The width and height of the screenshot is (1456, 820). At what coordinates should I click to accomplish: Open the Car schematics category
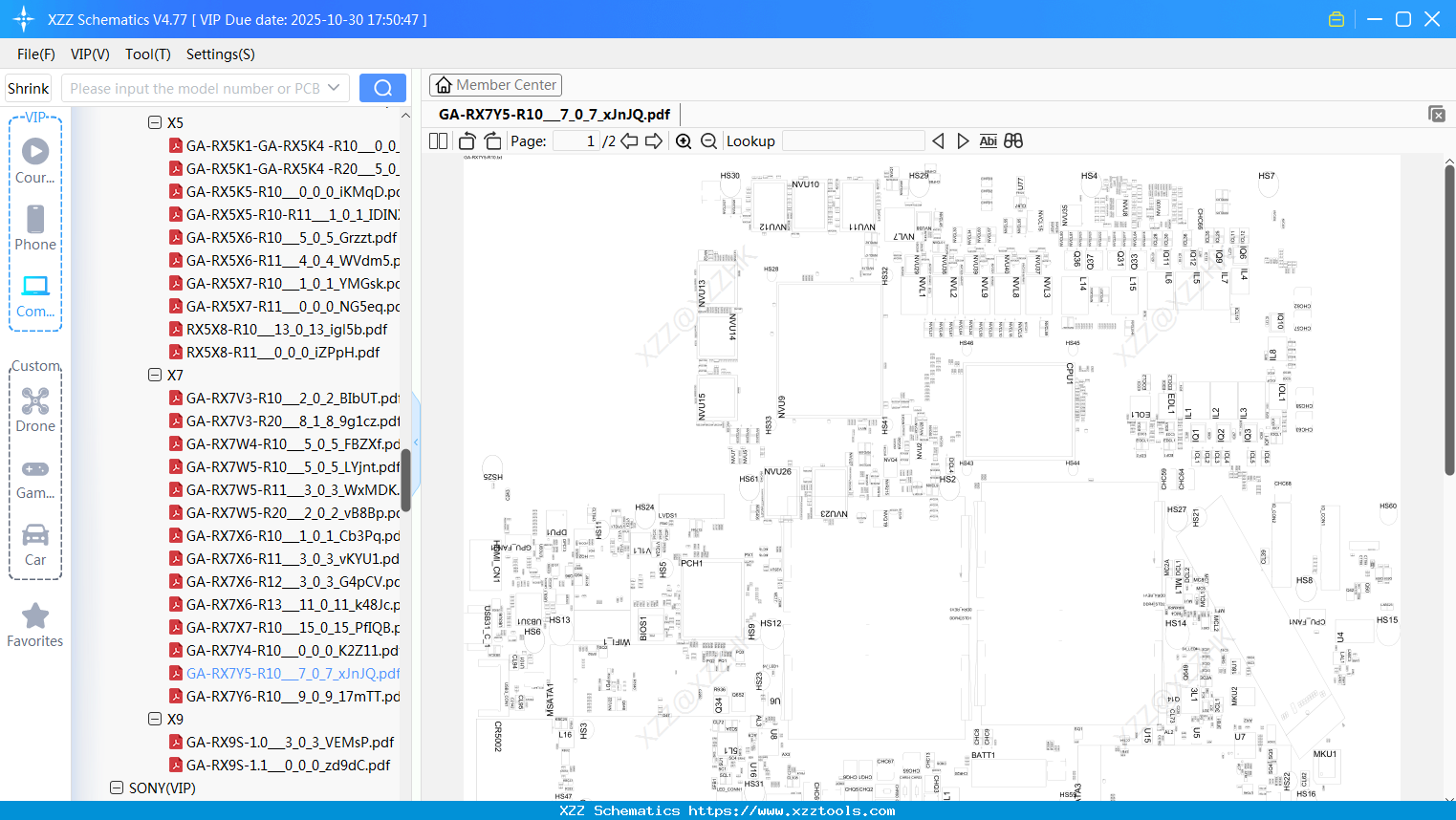pos(35,545)
